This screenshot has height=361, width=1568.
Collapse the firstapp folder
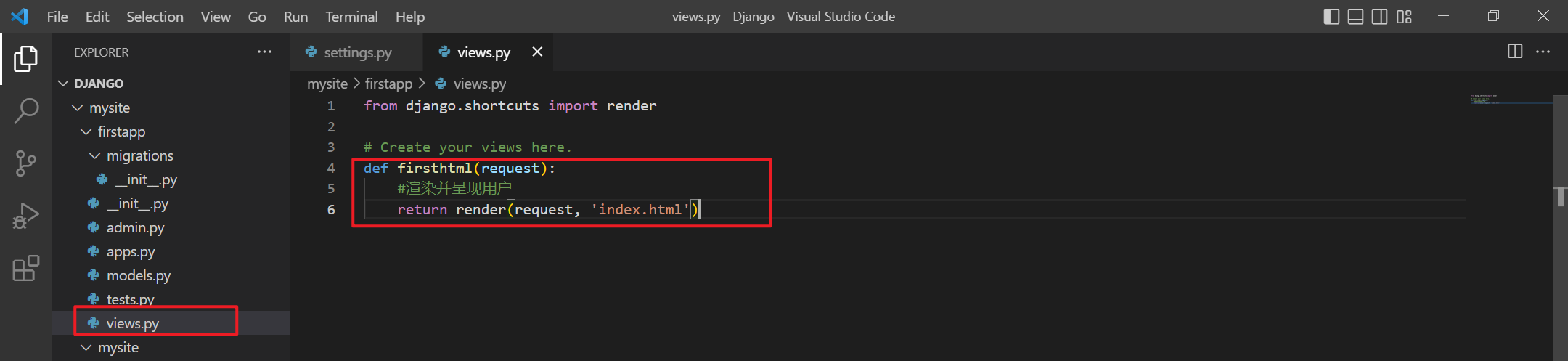(x=86, y=131)
